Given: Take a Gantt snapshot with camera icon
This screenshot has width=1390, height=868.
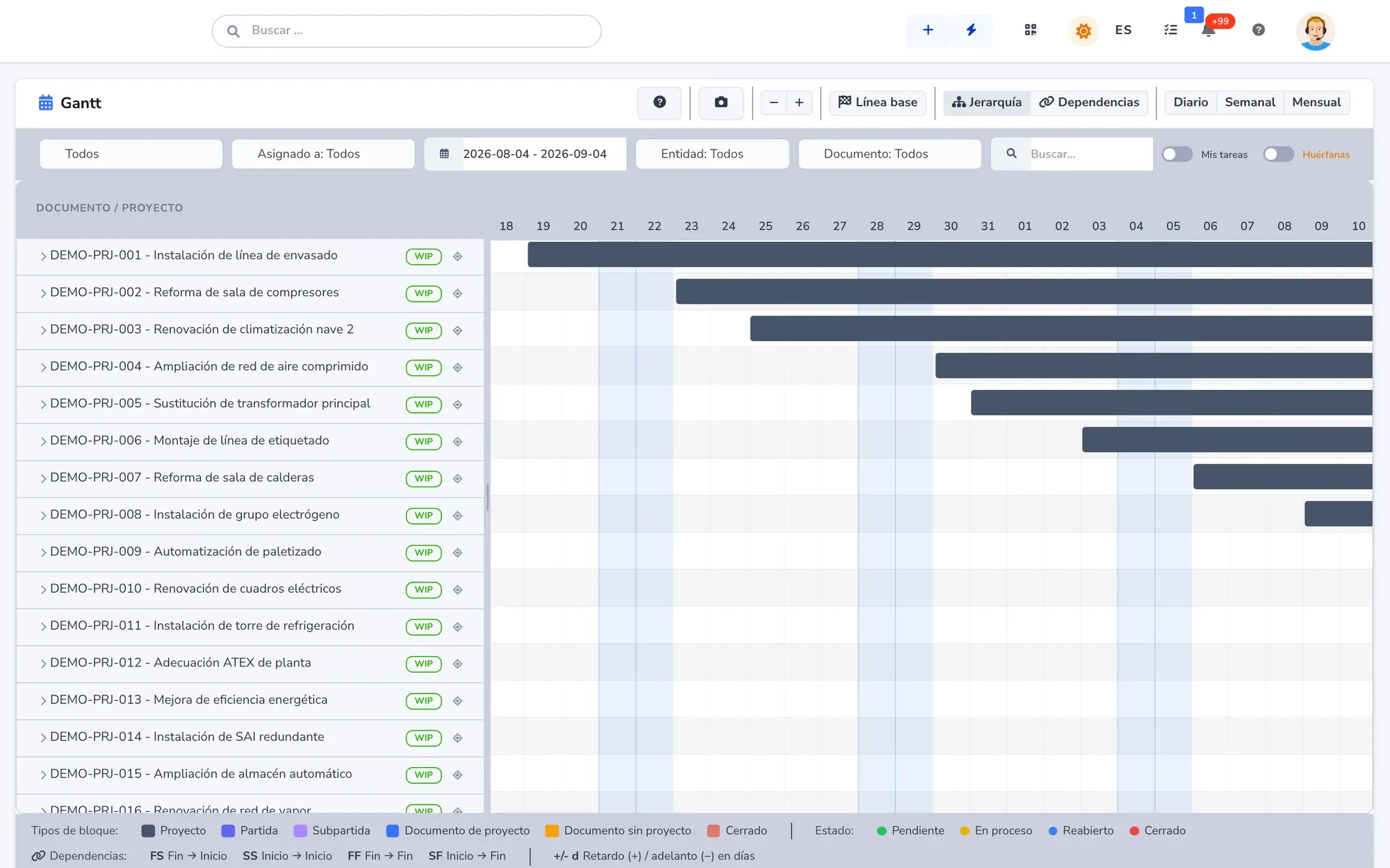Looking at the screenshot, I should pos(721,103).
